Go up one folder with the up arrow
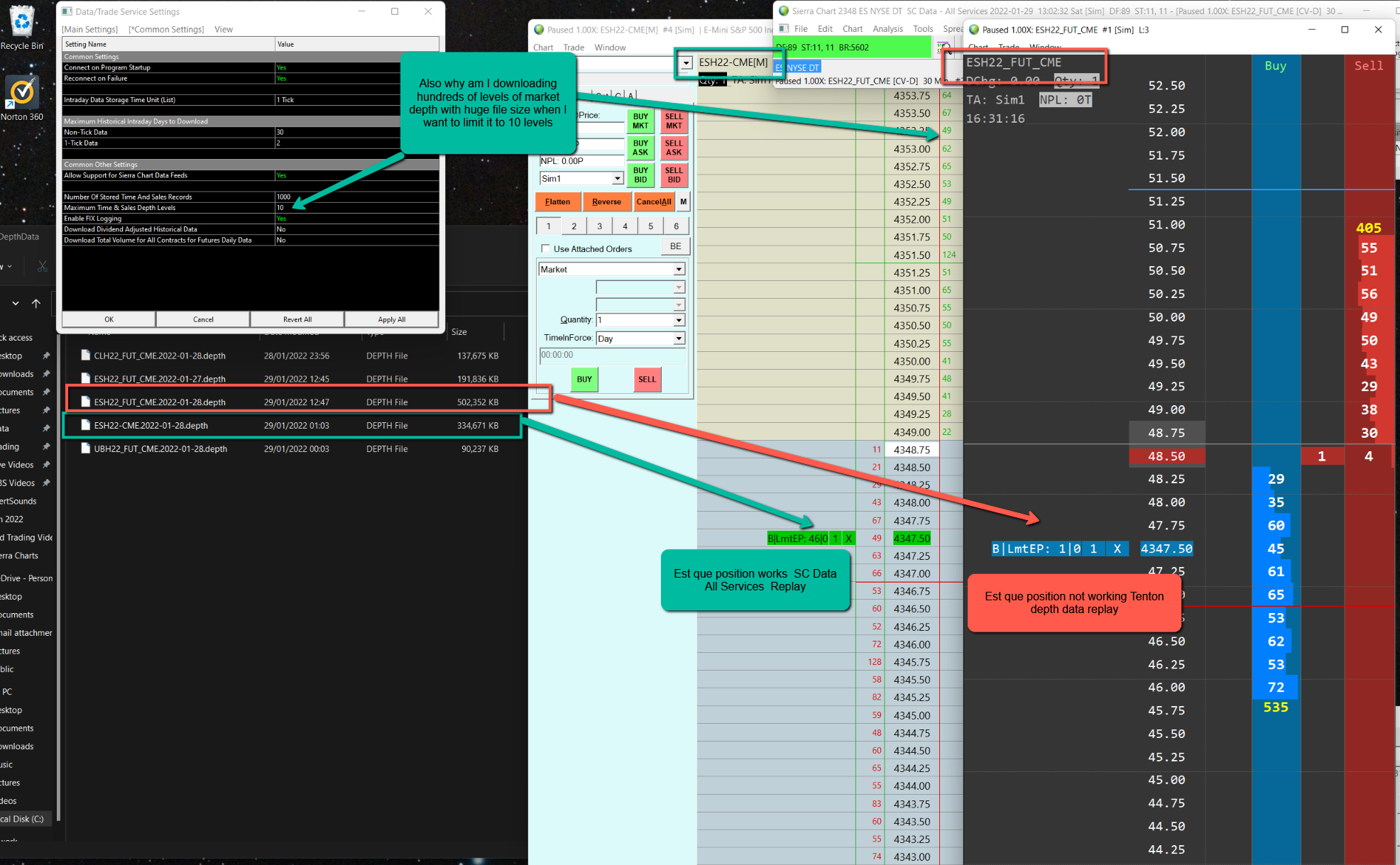This screenshot has width=1400, height=865. coord(36,304)
